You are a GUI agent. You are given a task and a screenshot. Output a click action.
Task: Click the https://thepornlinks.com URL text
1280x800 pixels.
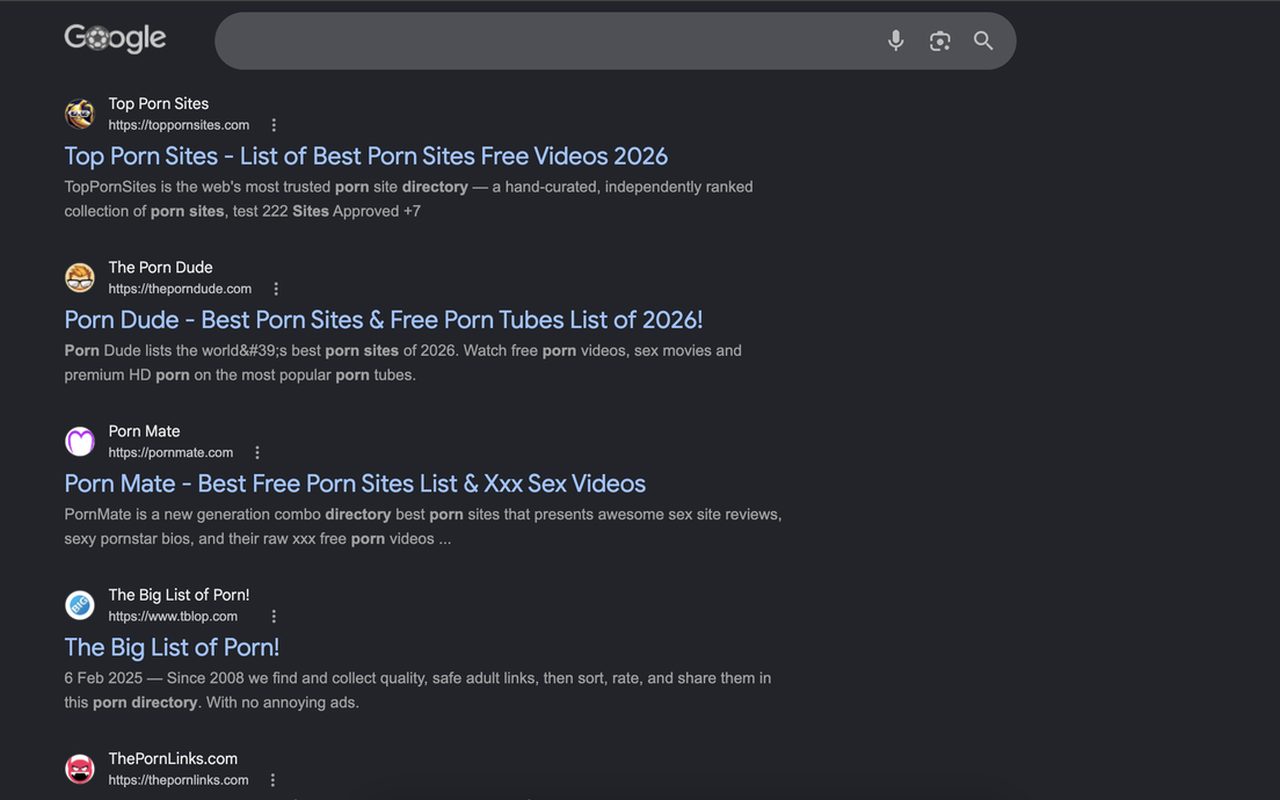[178, 780]
